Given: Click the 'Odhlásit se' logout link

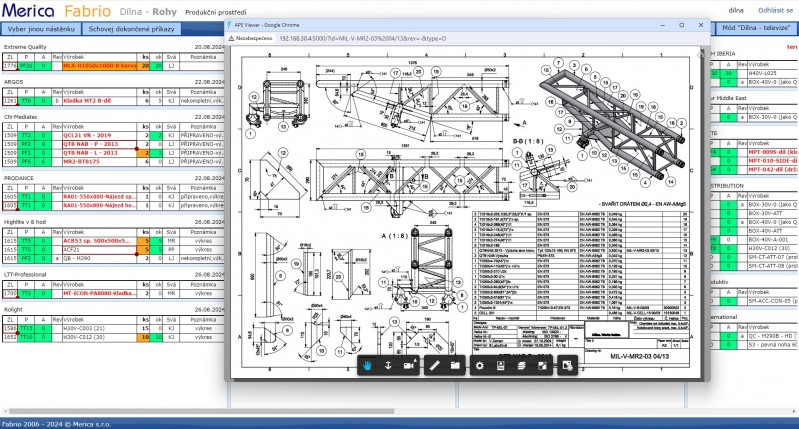Looking at the screenshot, I should point(776,9).
